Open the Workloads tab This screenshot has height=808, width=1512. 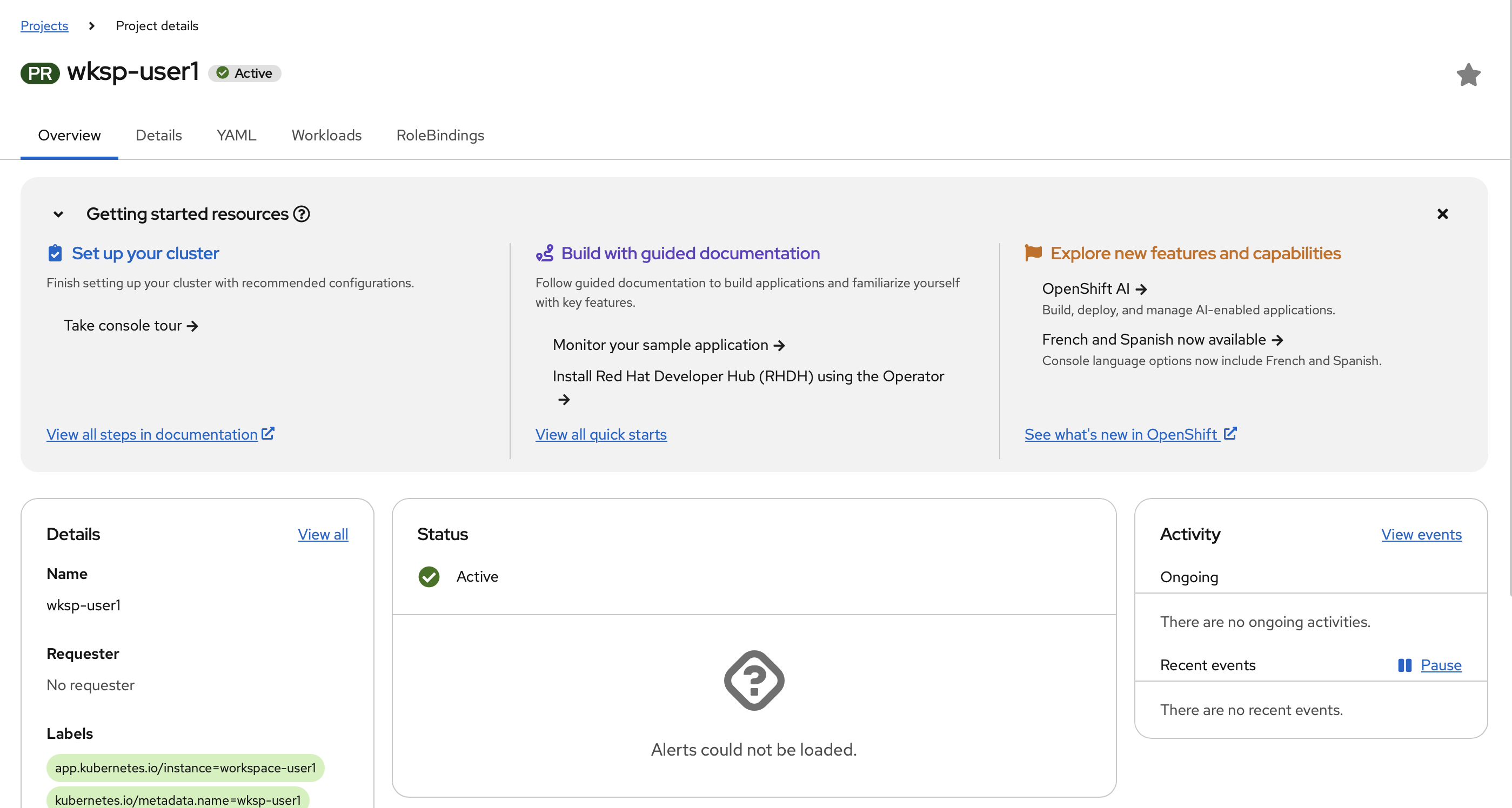[326, 136]
